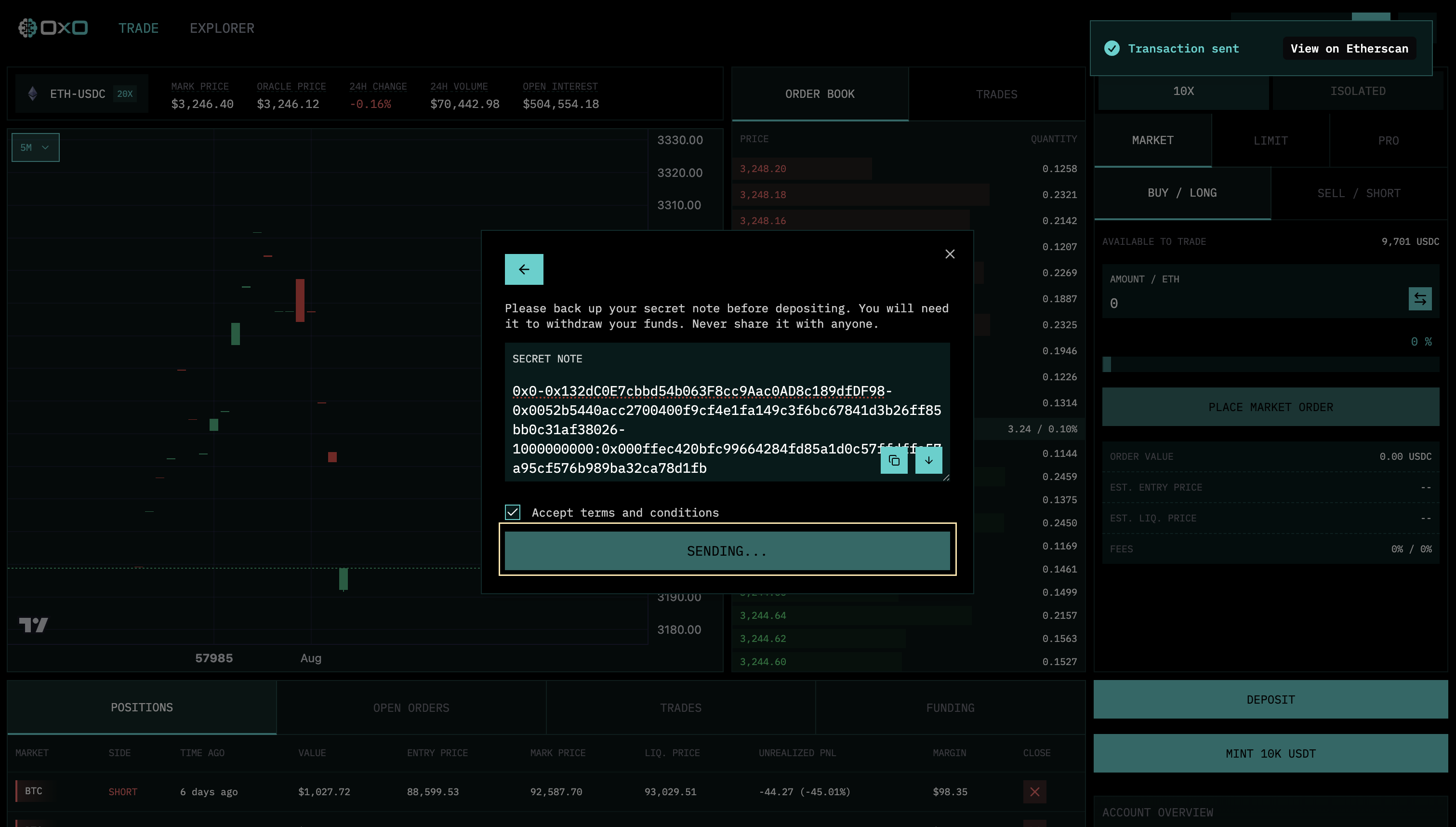Click the amount percentage slider bar

(x=1270, y=365)
